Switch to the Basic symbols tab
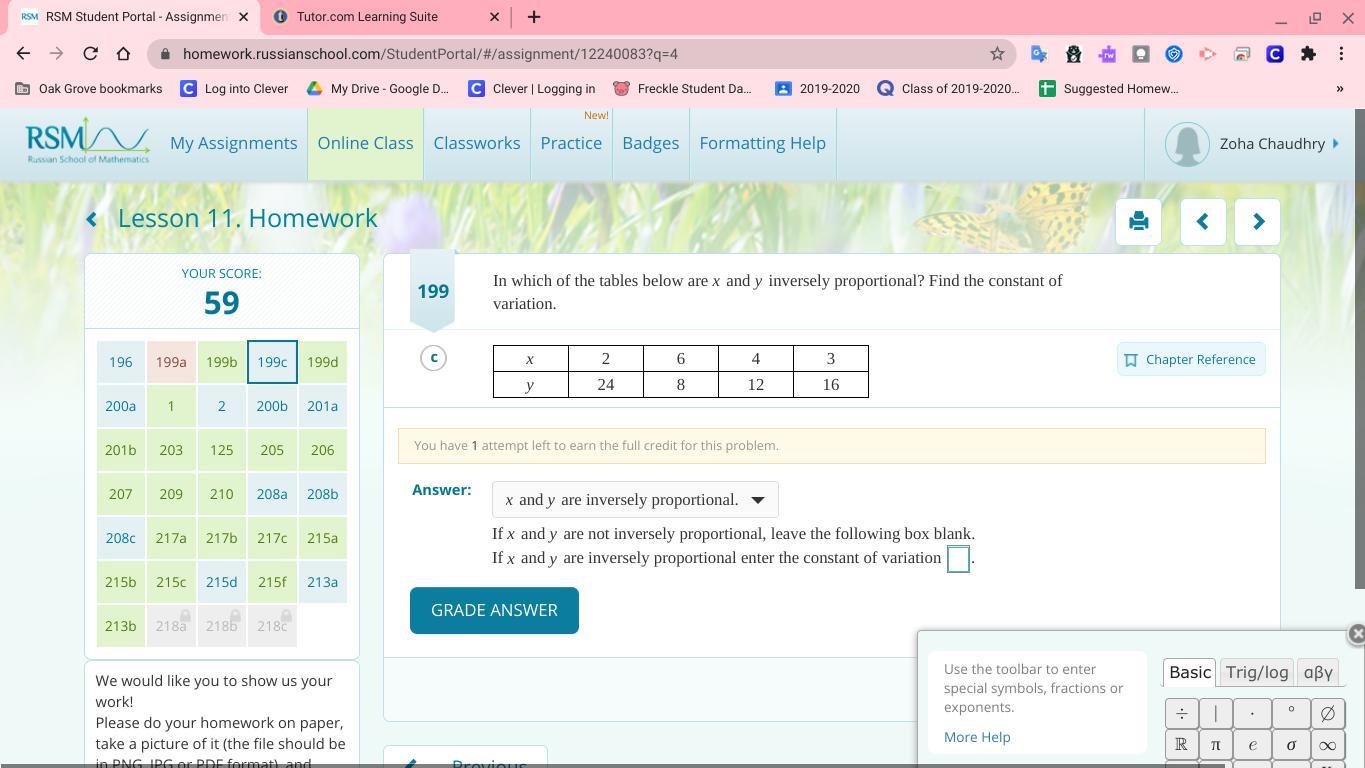The height and width of the screenshot is (768, 1365). click(x=1190, y=673)
